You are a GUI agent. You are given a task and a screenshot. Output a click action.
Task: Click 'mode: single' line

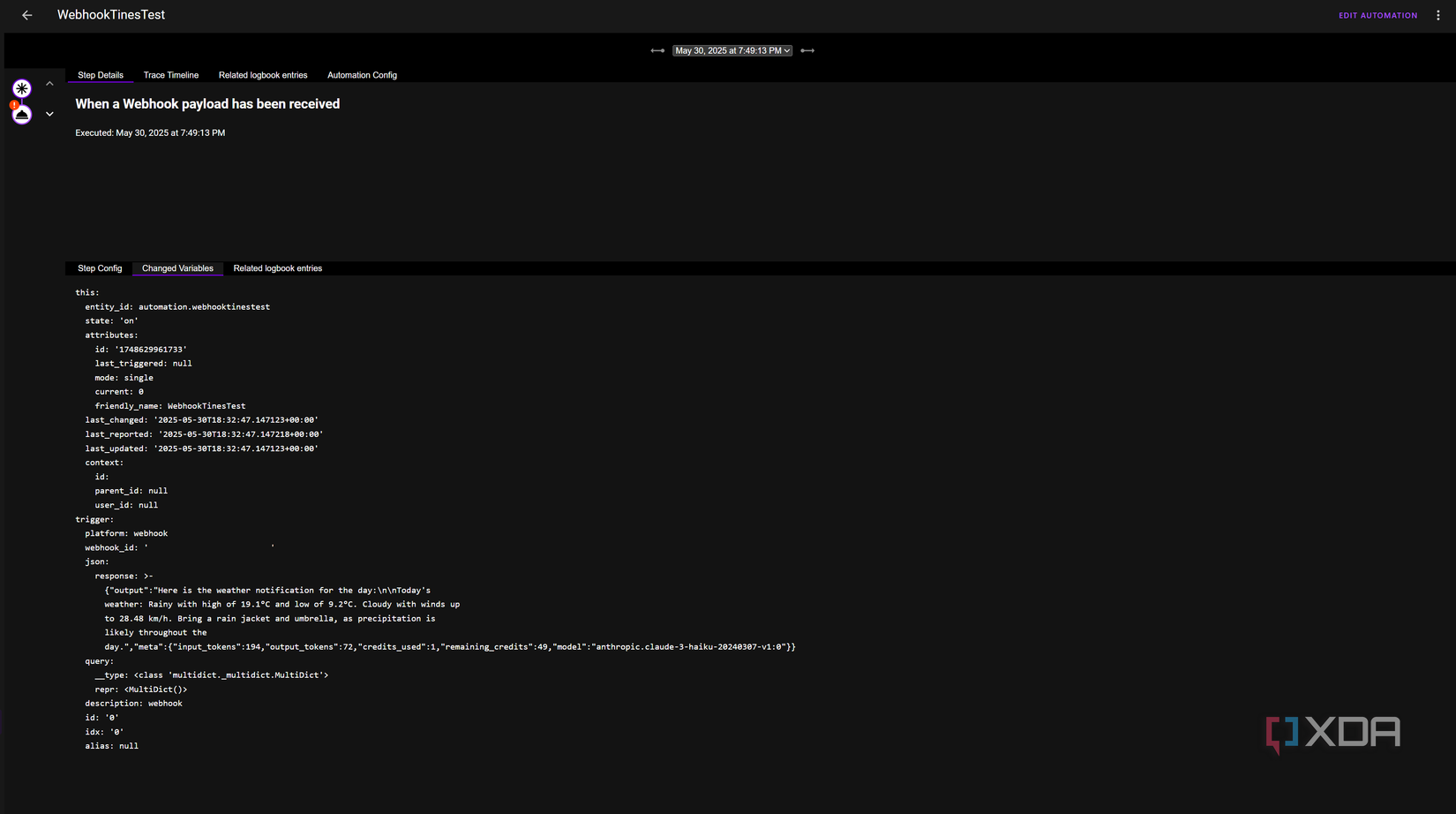124,378
